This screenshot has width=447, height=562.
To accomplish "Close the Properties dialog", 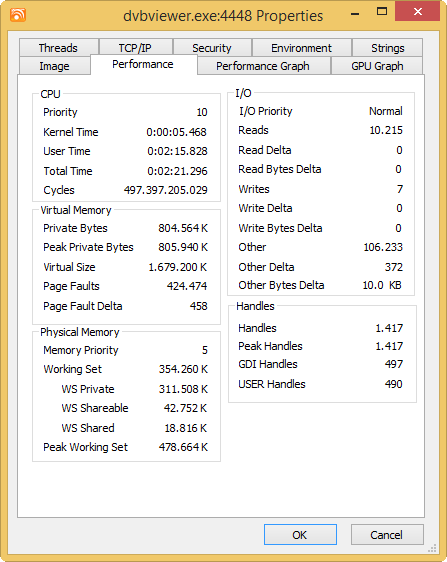I will coord(417,11).
